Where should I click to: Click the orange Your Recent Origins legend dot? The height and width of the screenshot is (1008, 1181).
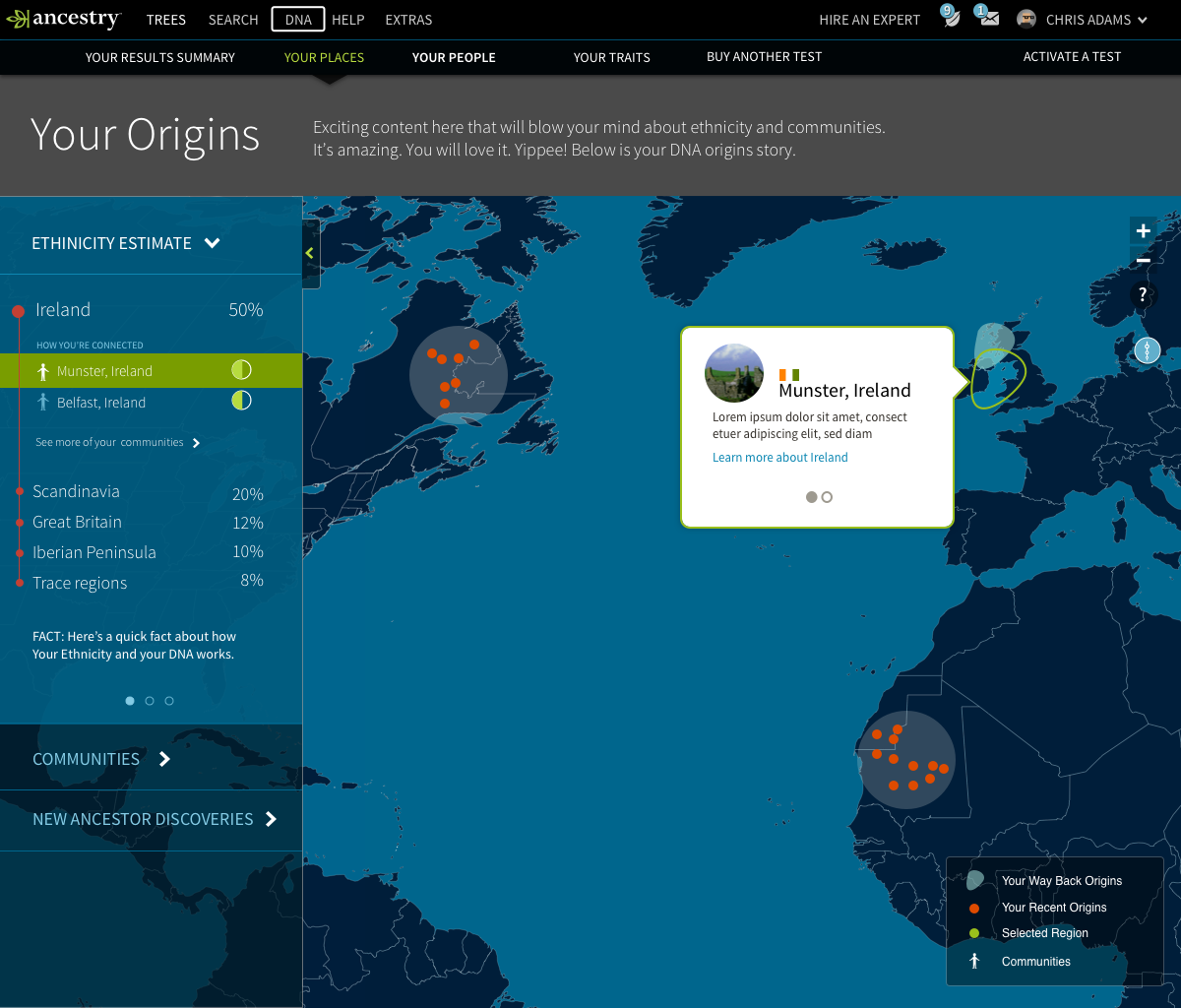[x=974, y=908]
